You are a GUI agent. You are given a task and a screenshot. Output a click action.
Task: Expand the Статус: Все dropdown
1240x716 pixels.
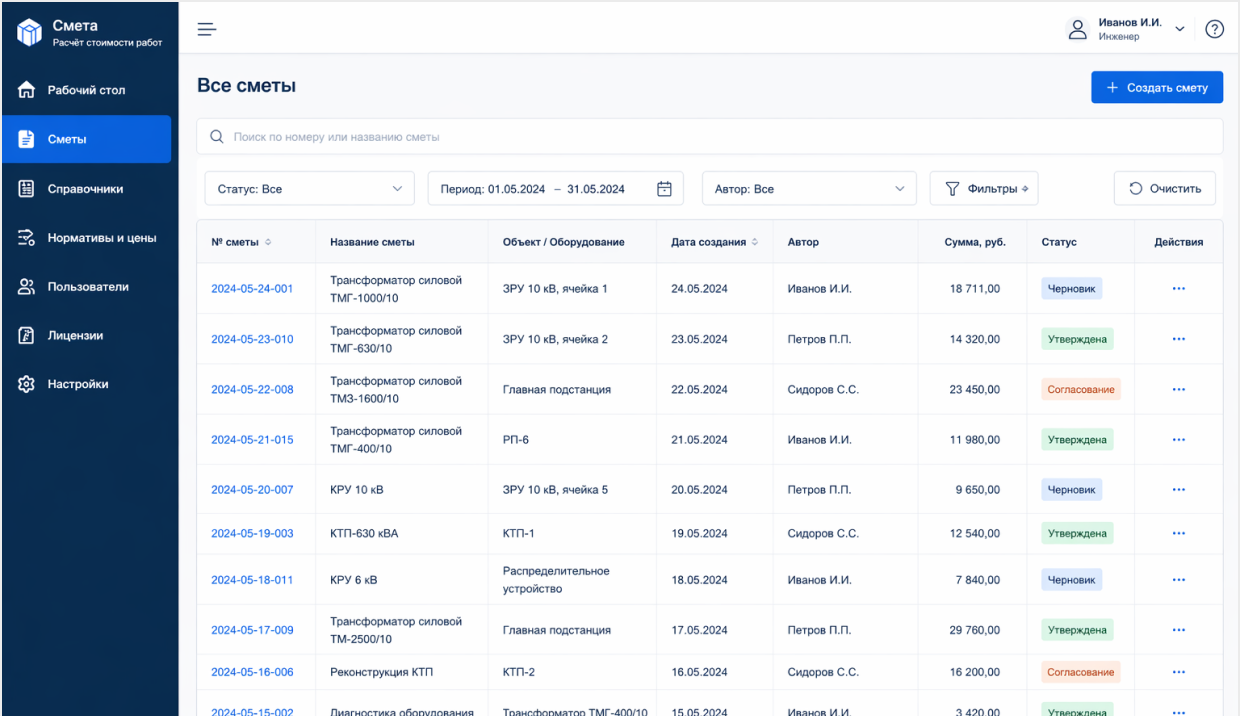point(309,189)
